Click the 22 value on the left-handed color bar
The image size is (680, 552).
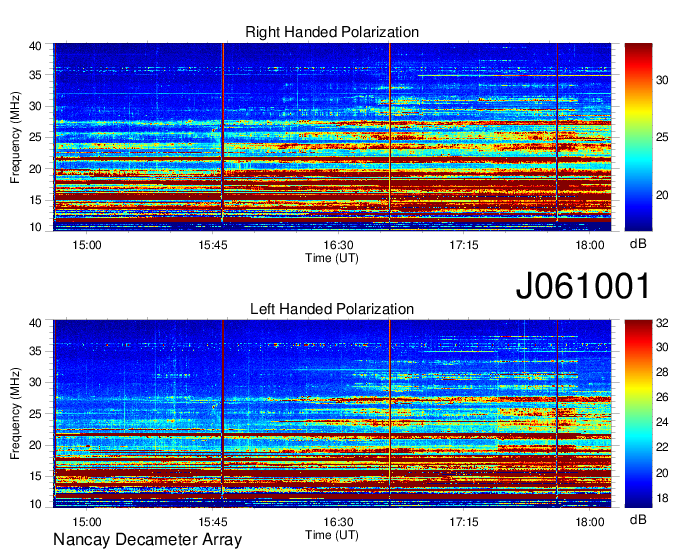662,447
